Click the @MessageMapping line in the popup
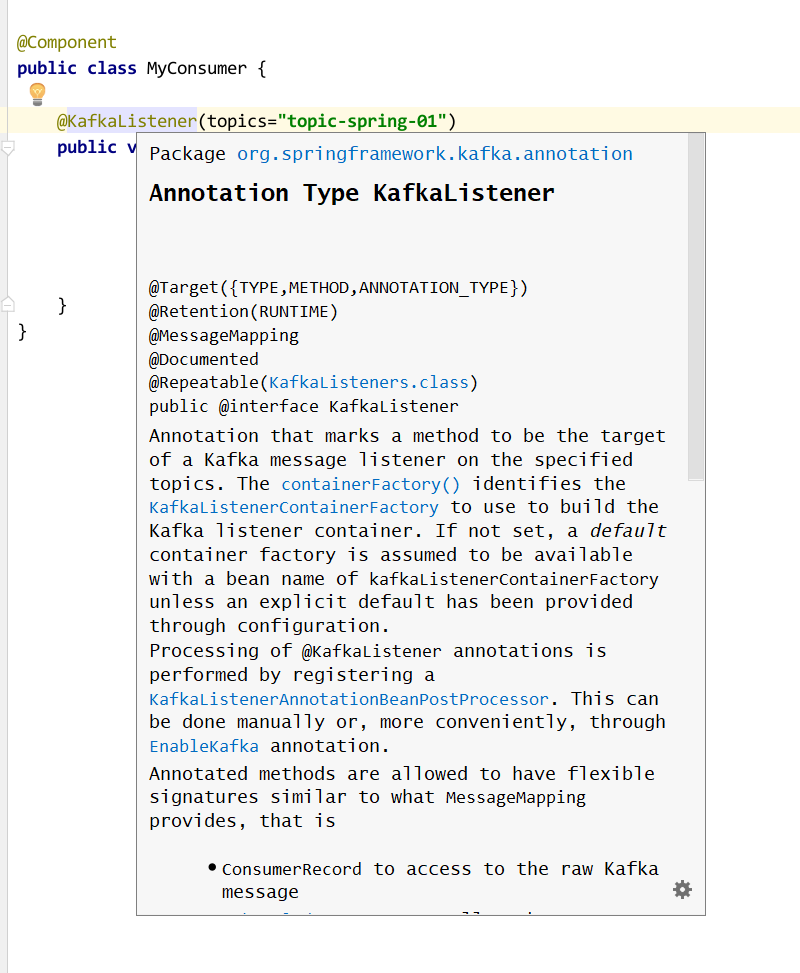This screenshot has height=973, width=800. coord(224,336)
